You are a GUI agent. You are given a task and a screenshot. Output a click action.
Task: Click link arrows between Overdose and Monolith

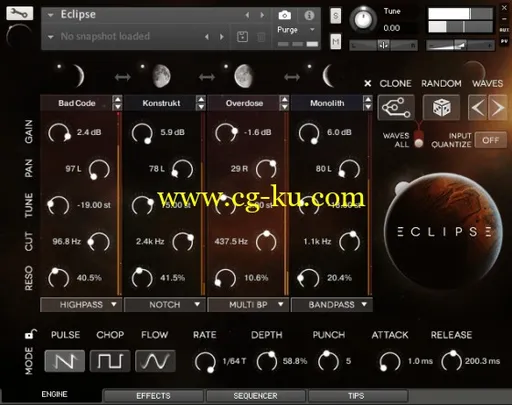coord(292,77)
